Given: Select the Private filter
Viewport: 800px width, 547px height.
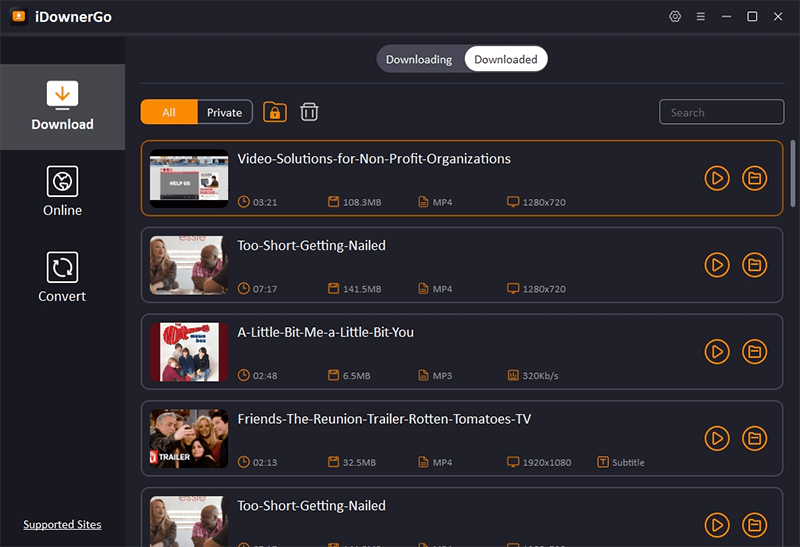Looking at the screenshot, I should (224, 112).
